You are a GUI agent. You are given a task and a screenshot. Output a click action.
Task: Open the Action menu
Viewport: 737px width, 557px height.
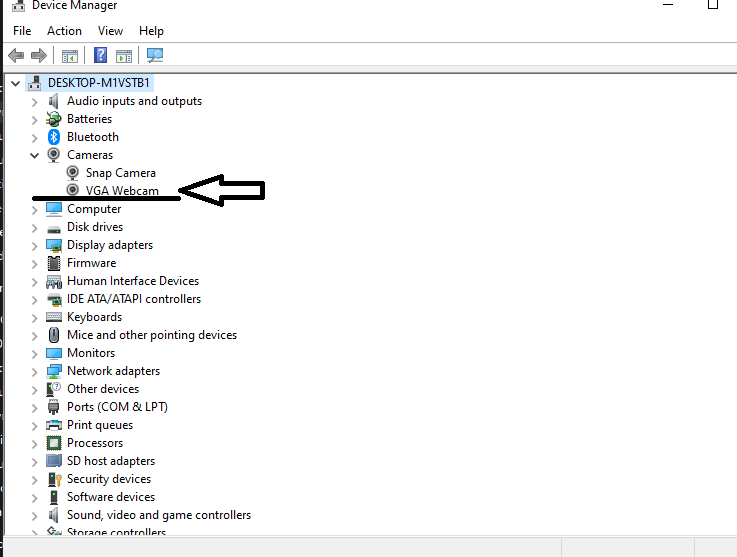pyautogui.click(x=64, y=31)
